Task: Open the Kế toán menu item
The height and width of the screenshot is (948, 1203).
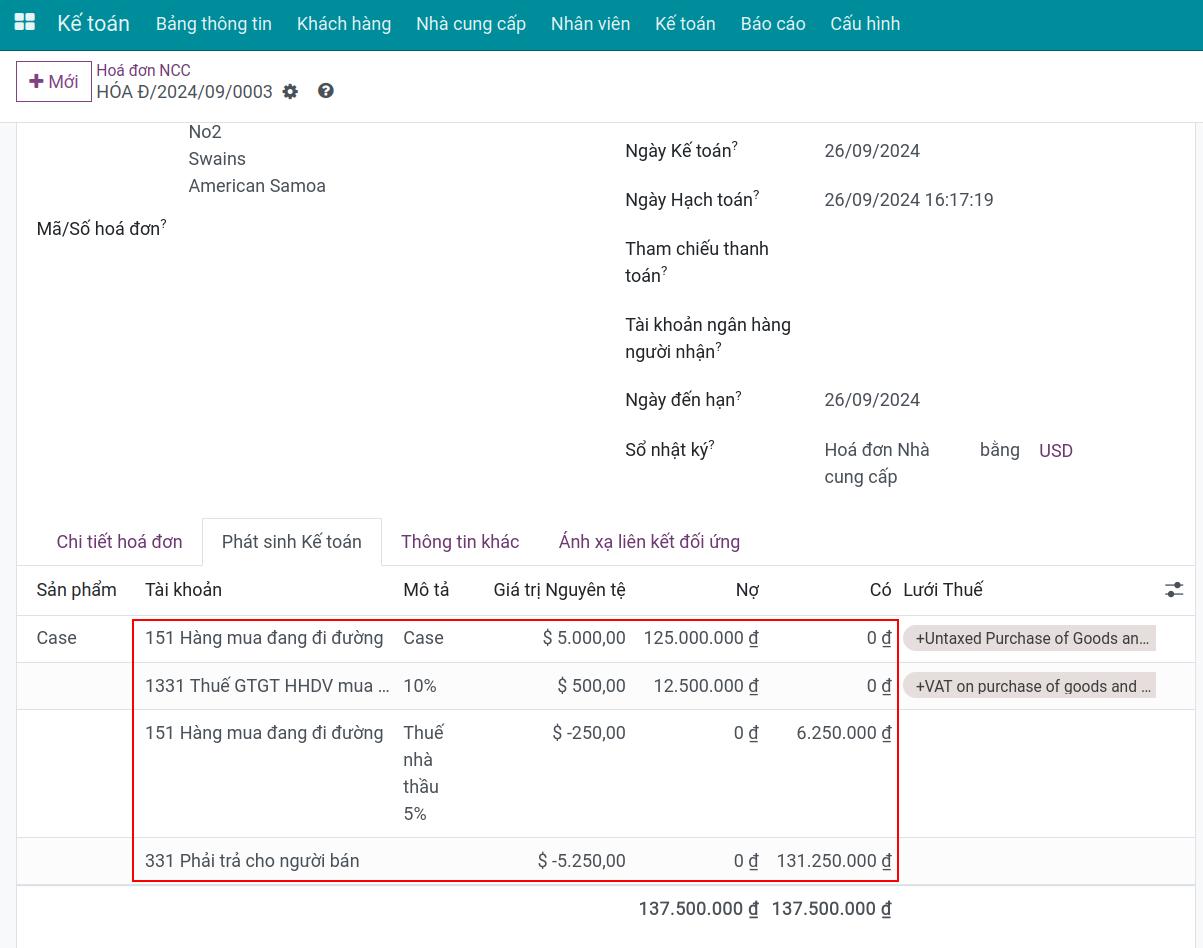Action: coord(686,24)
